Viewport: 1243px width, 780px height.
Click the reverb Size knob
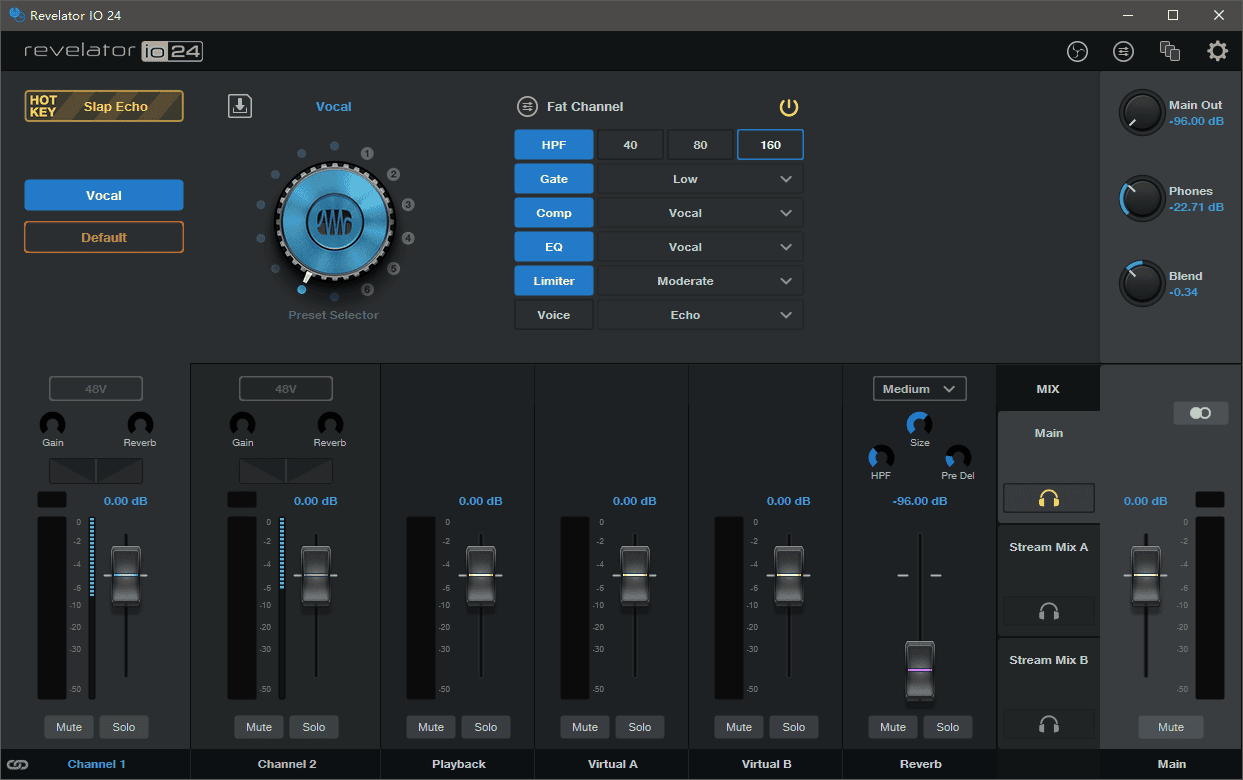919,424
